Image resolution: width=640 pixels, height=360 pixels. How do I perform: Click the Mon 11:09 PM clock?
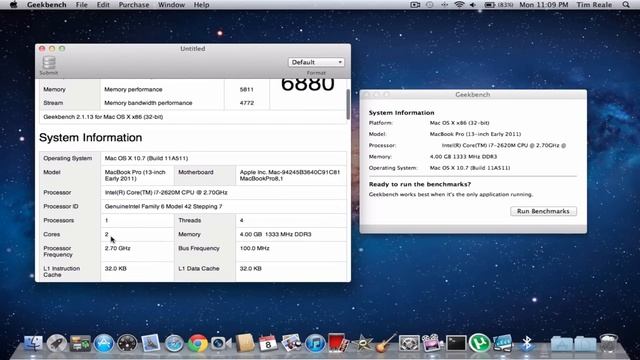(544, 5)
